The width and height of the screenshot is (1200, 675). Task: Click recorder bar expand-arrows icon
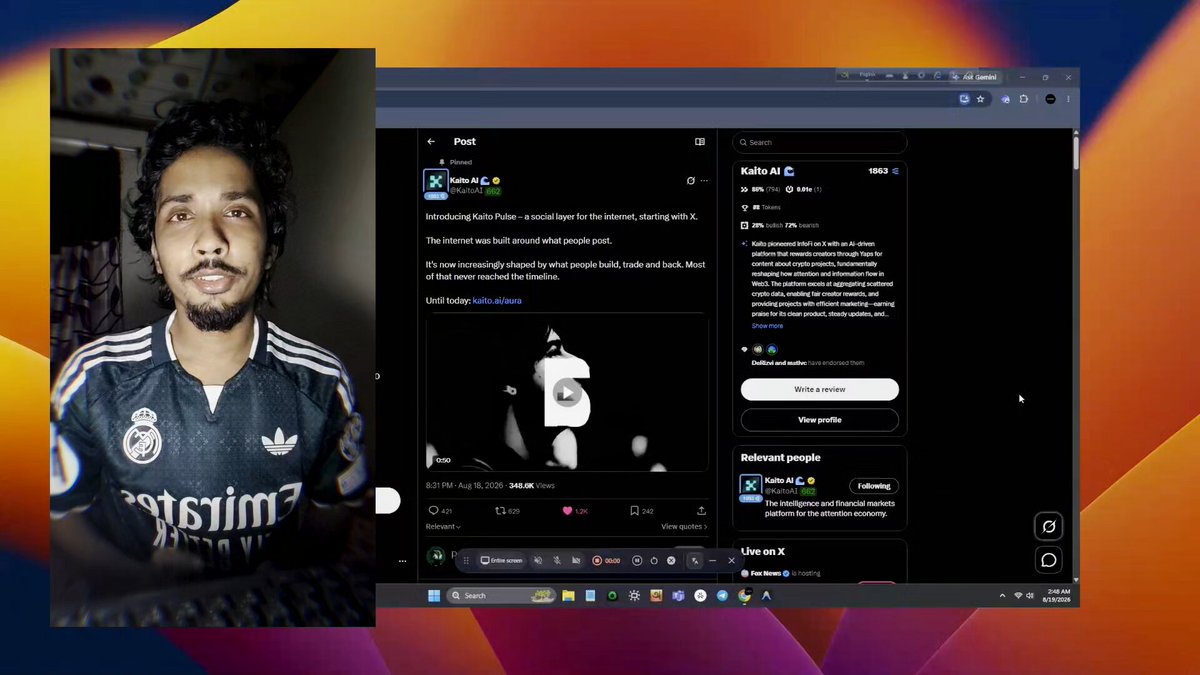695,561
